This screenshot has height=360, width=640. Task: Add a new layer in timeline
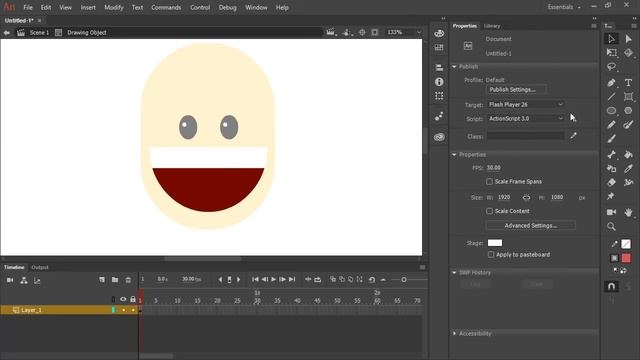[102, 280]
